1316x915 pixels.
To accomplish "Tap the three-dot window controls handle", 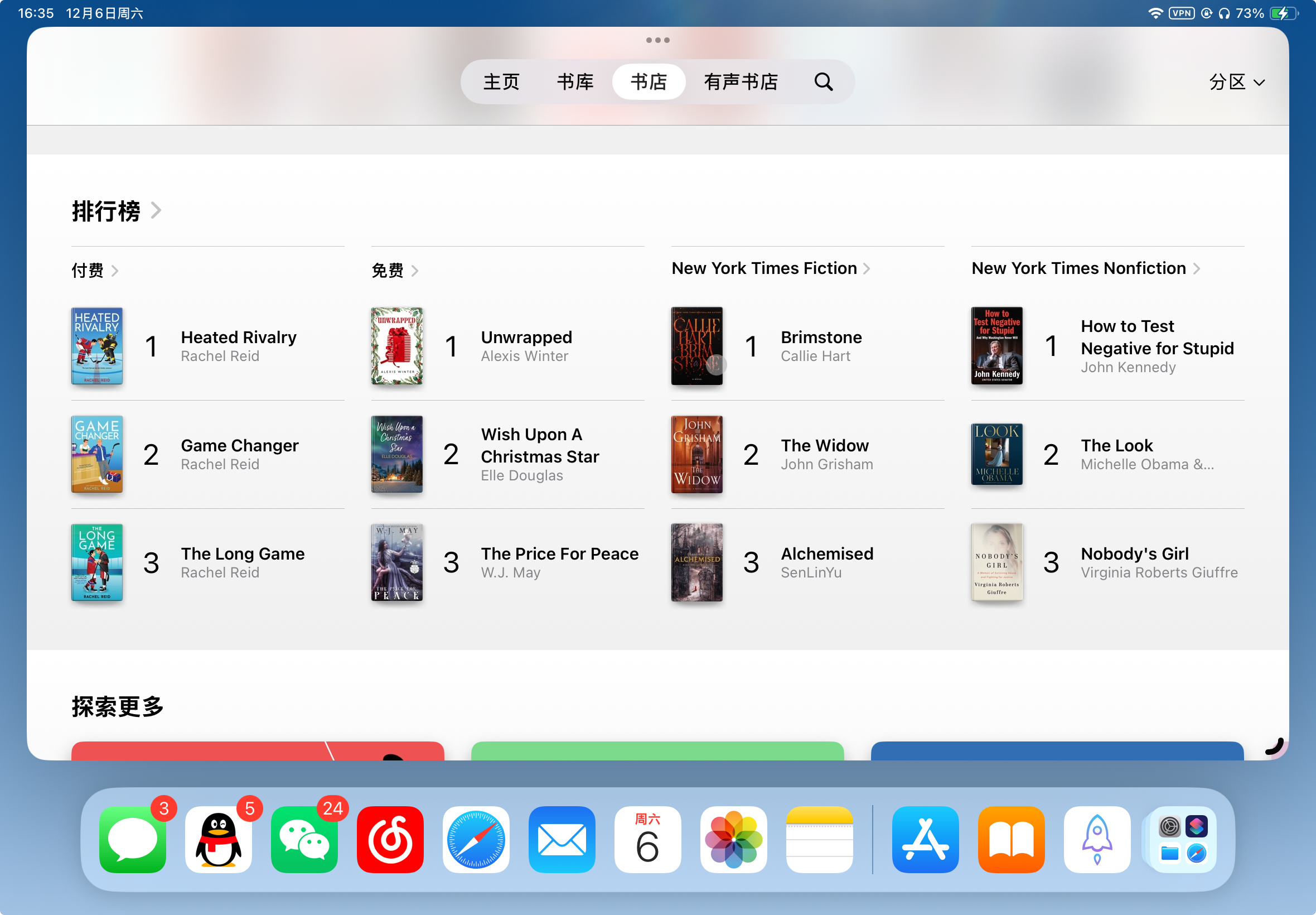I will (x=657, y=40).
